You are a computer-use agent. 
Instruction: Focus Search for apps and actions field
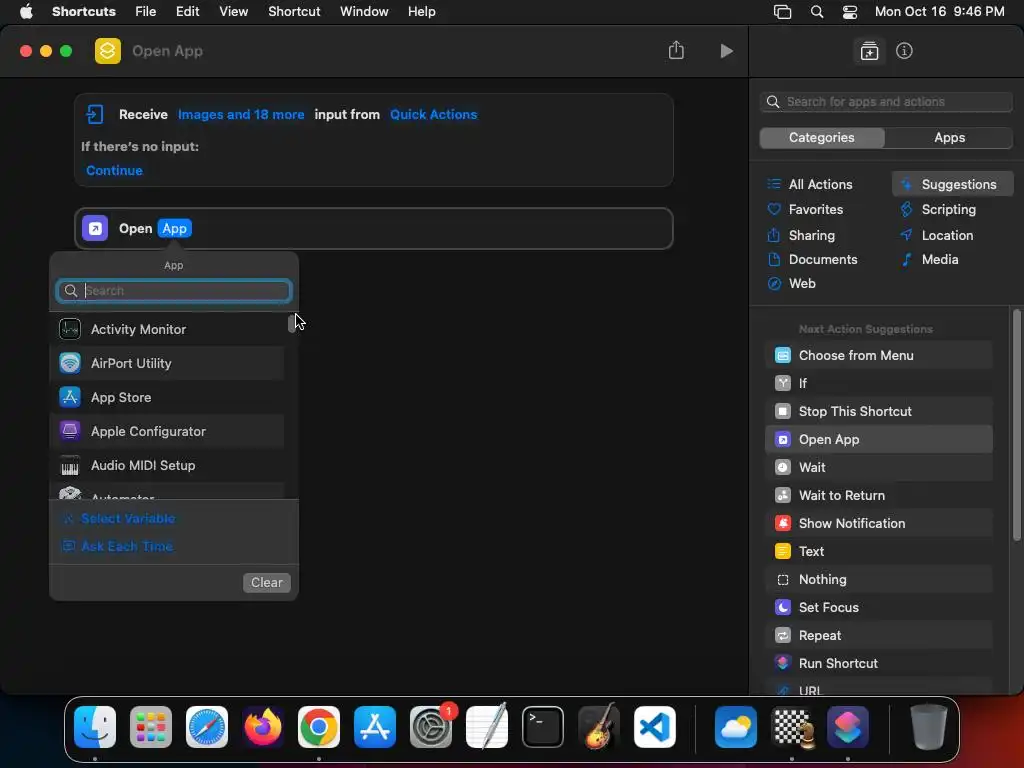click(x=886, y=102)
